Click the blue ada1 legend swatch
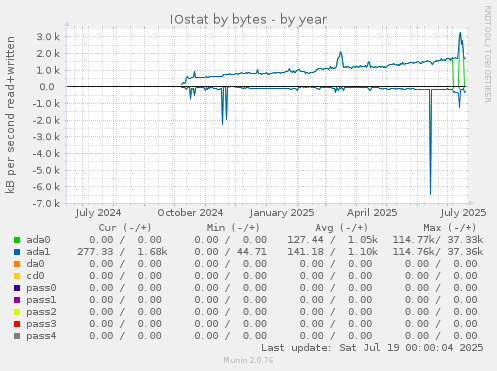The height and width of the screenshot is (371, 497). (17, 252)
